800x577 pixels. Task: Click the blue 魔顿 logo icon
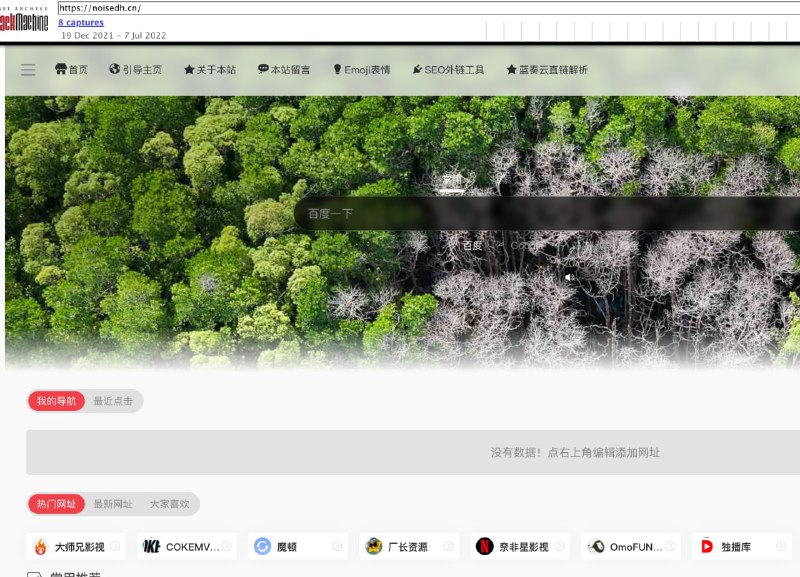point(262,546)
